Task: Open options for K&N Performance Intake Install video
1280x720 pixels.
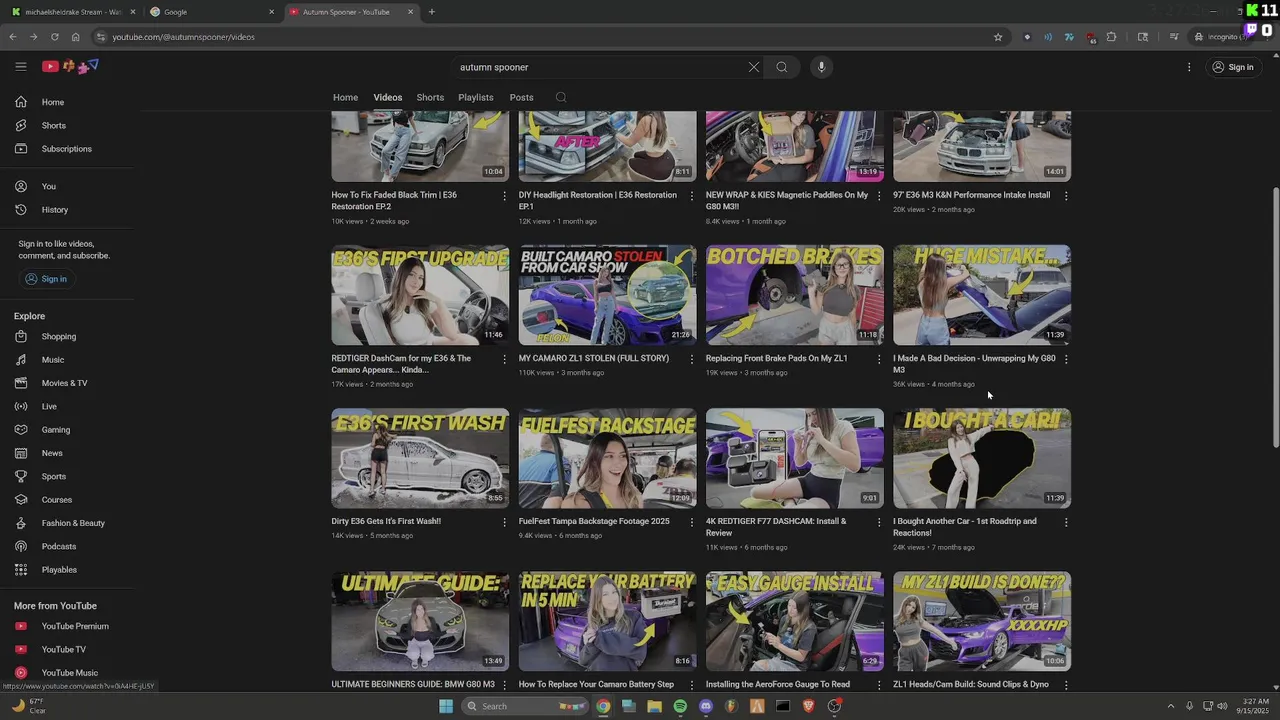Action: (1066, 196)
